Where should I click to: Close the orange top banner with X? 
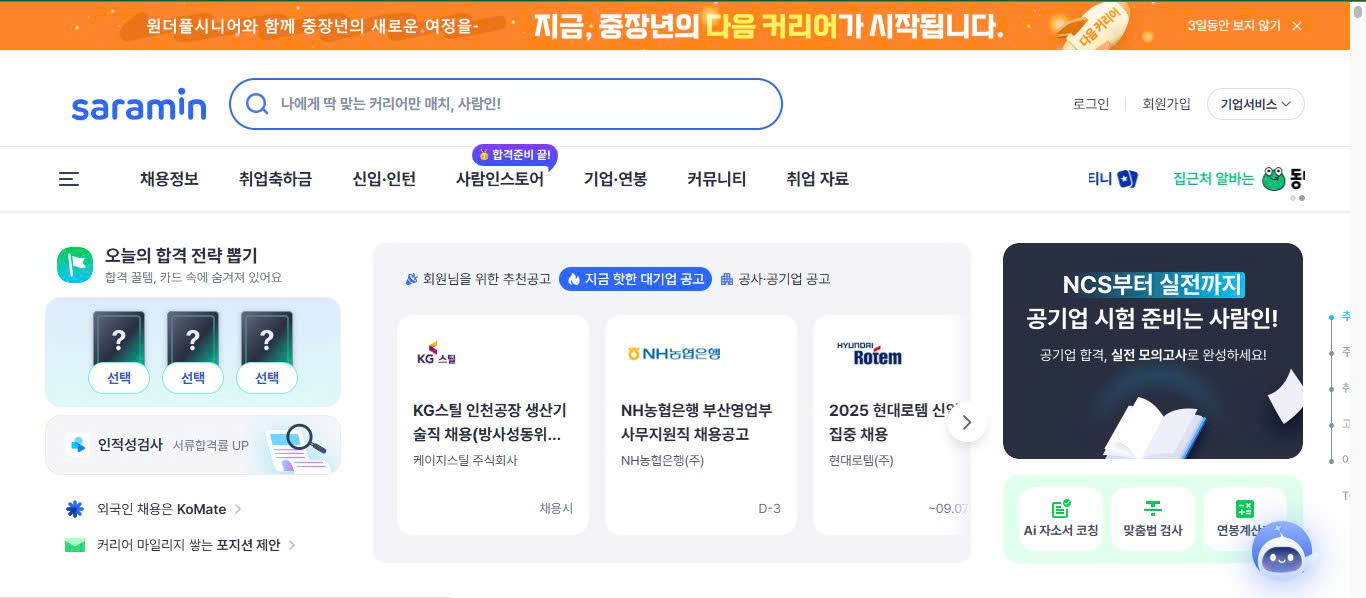[x=1297, y=26]
